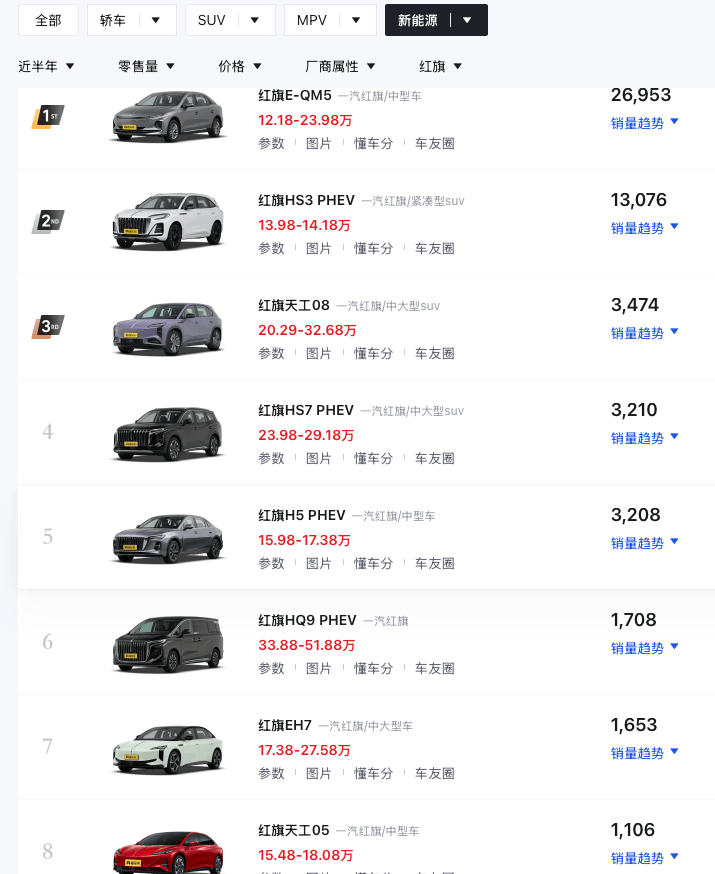Open the purple 红旗天工08 car image
This screenshot has height=874, width=715.
point(166,326)
